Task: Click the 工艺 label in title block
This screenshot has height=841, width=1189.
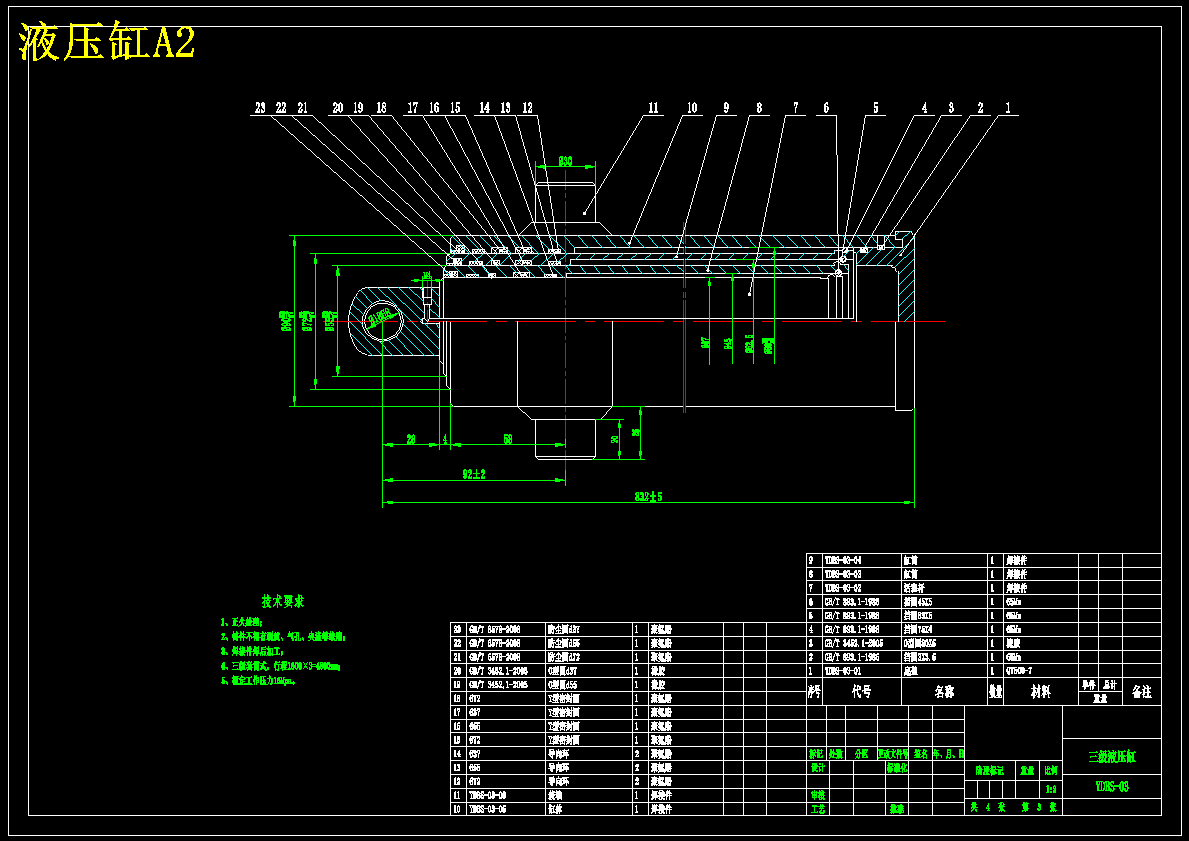Action: [817, 809]
